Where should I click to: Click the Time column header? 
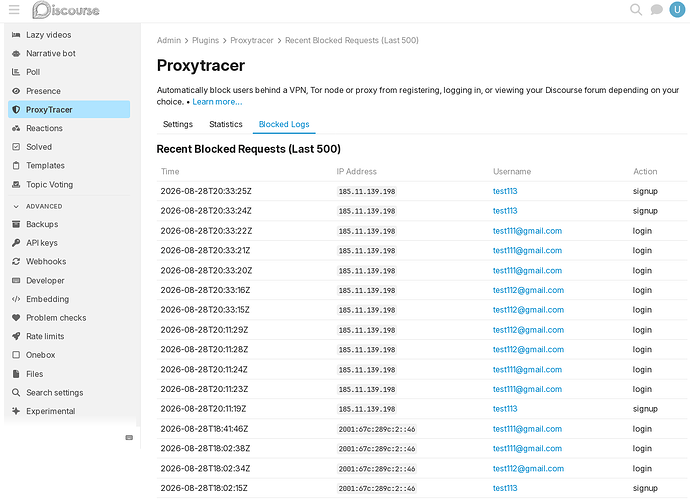[170, 172]
